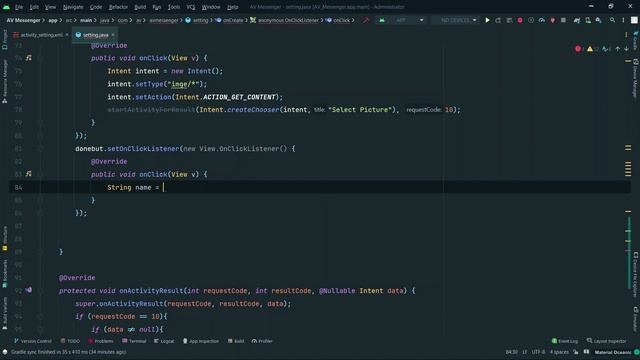Open the Refactor menu
The height and width of the screenshot is (360, 640).
[x=118, y=7]
